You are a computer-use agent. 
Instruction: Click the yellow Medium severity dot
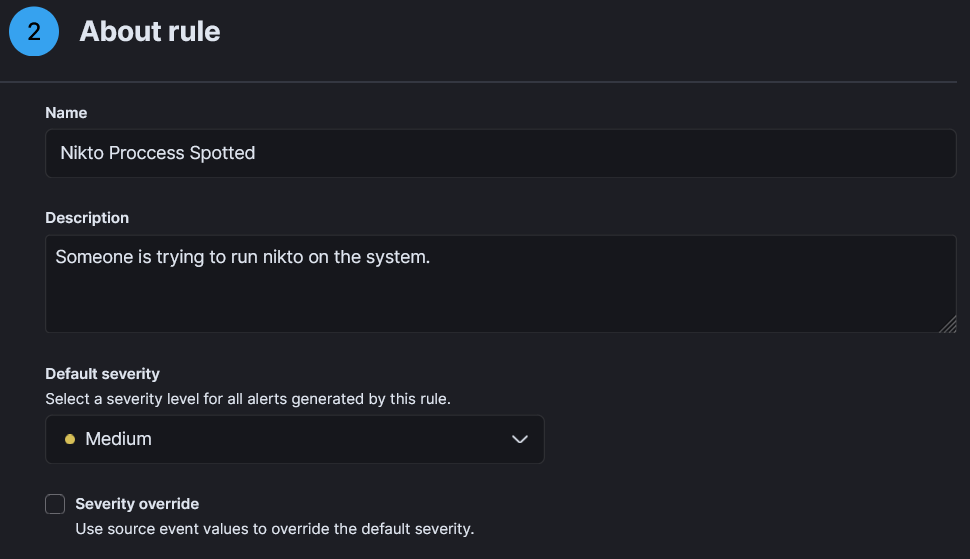[x=70, y=439]
